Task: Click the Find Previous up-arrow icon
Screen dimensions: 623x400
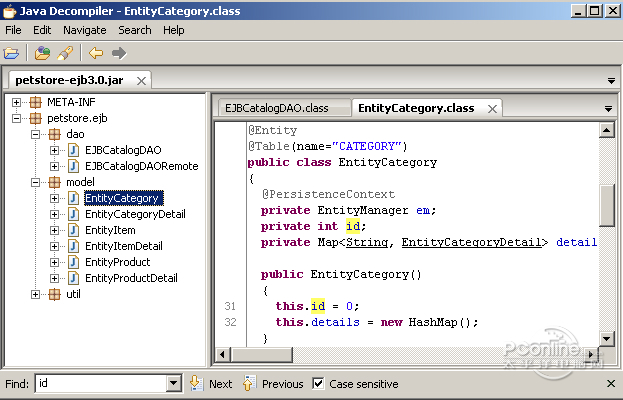Action: pos(250,383)
